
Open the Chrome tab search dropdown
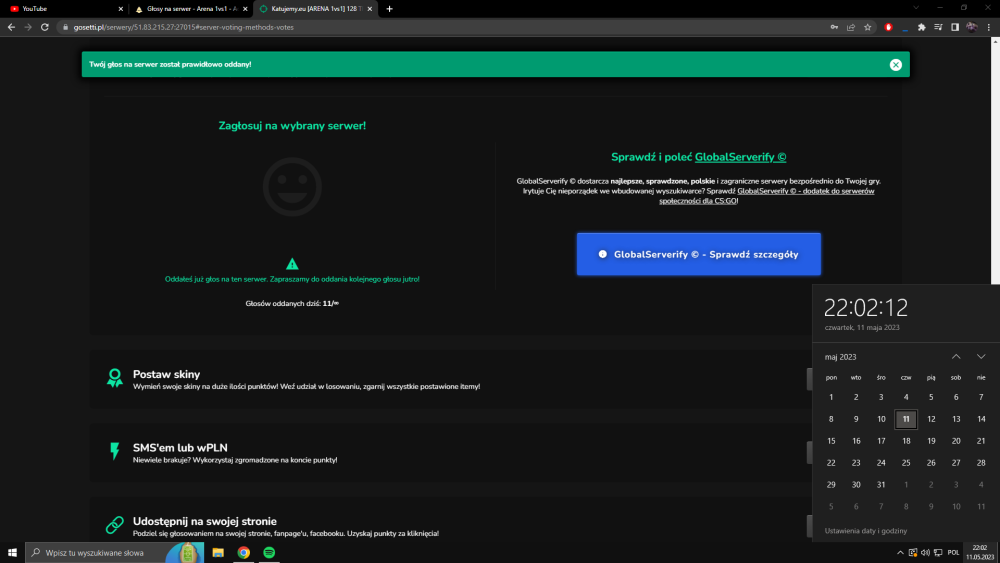916,8
